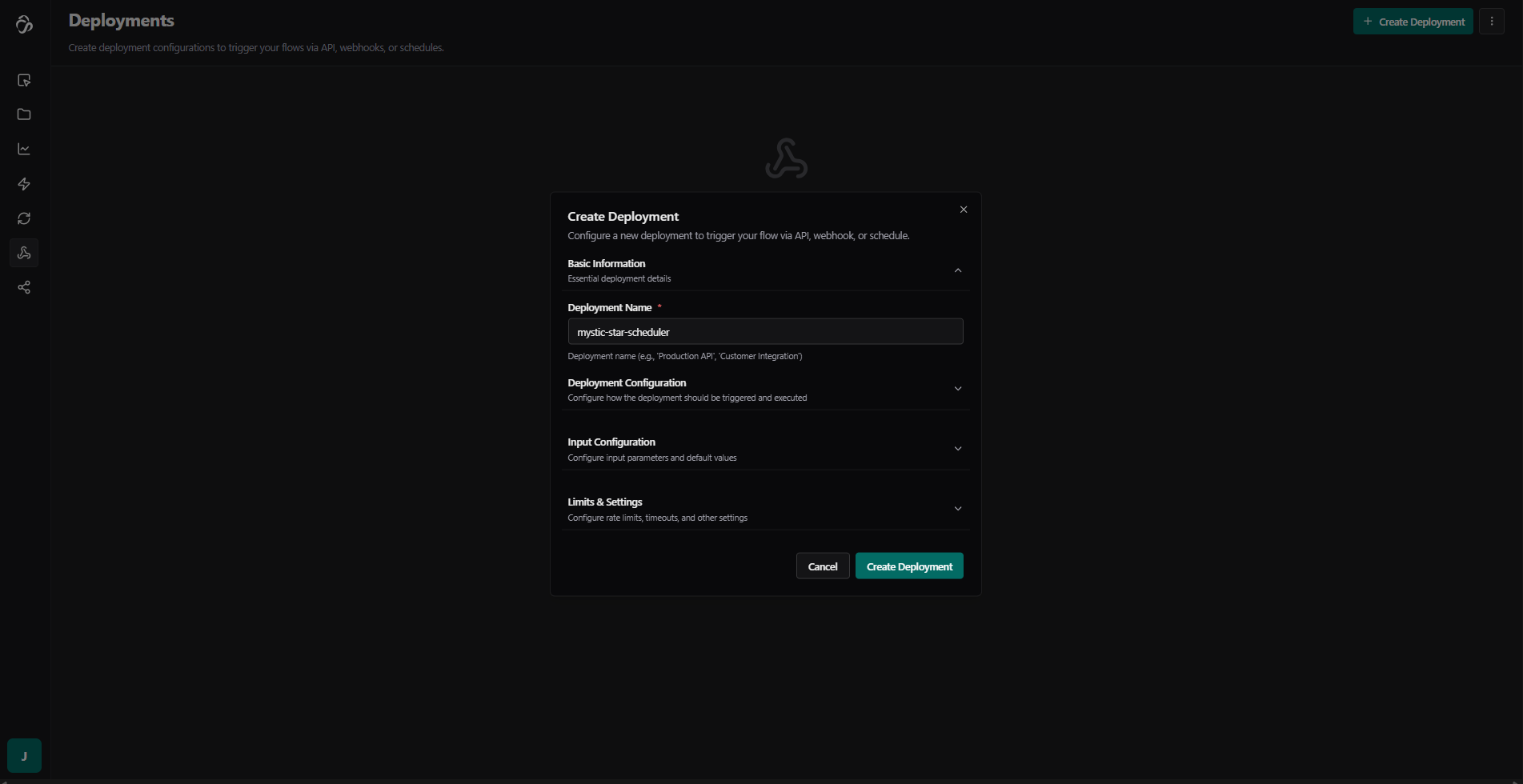Click the refresh arrows sidebar icon
1523x784 pixels.
pyautogui.click(x=24, y=218)
